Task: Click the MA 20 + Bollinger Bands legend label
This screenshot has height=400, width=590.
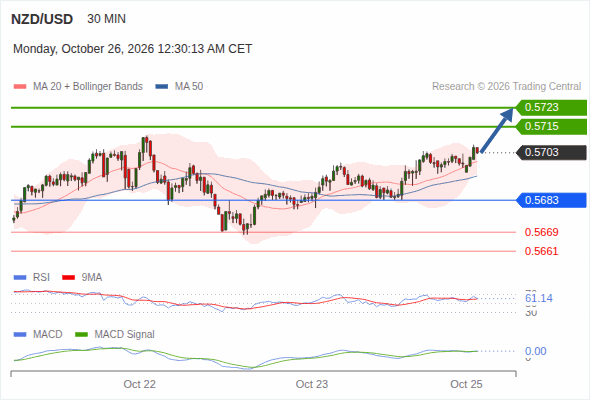Action: 88,87
